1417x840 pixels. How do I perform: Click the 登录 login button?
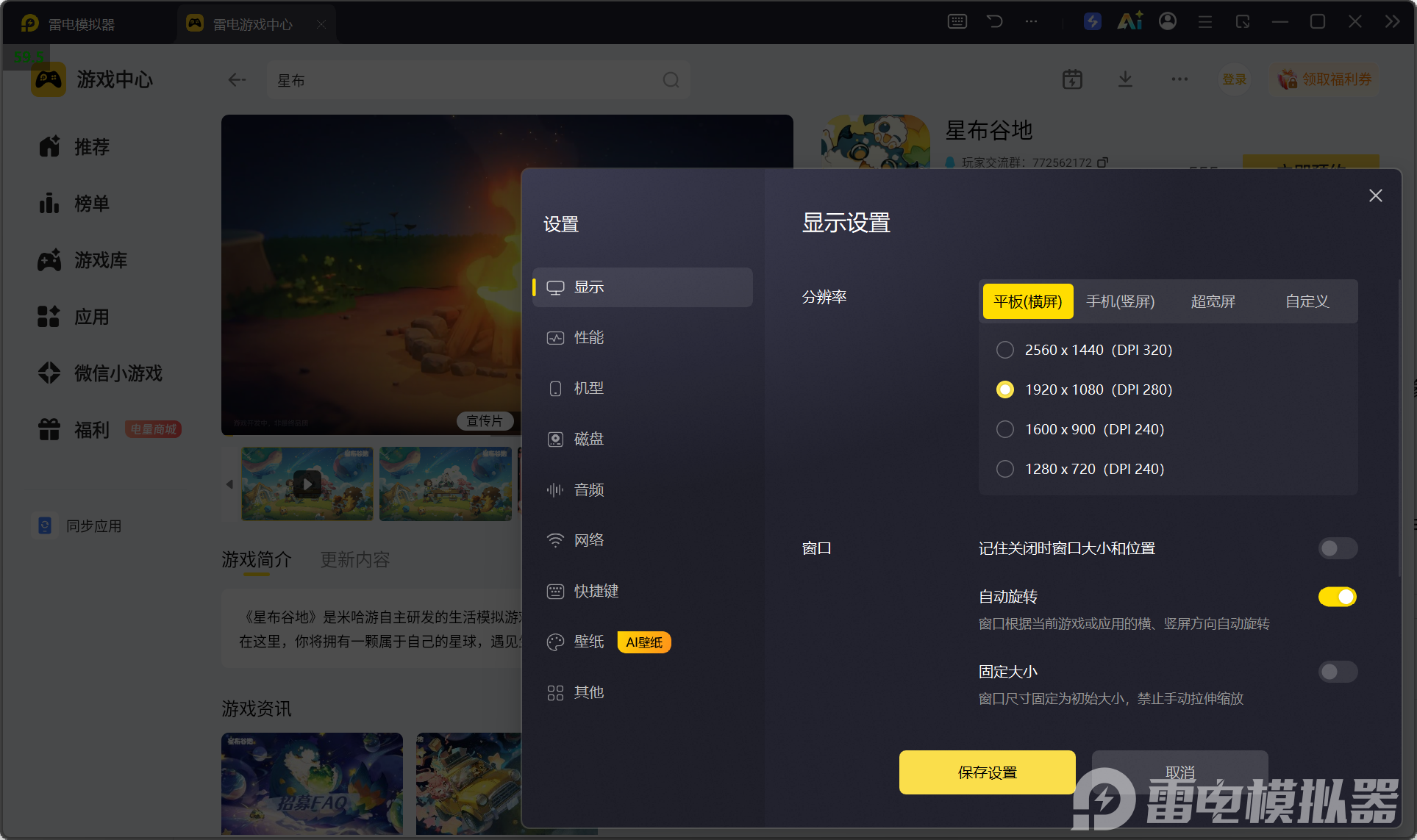click(1235, 79)
